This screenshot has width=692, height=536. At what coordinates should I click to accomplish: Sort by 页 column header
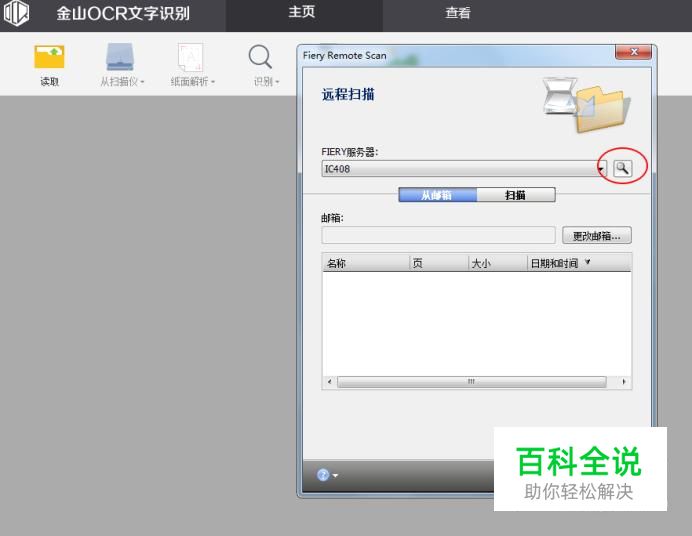click(x=439, y=263)
